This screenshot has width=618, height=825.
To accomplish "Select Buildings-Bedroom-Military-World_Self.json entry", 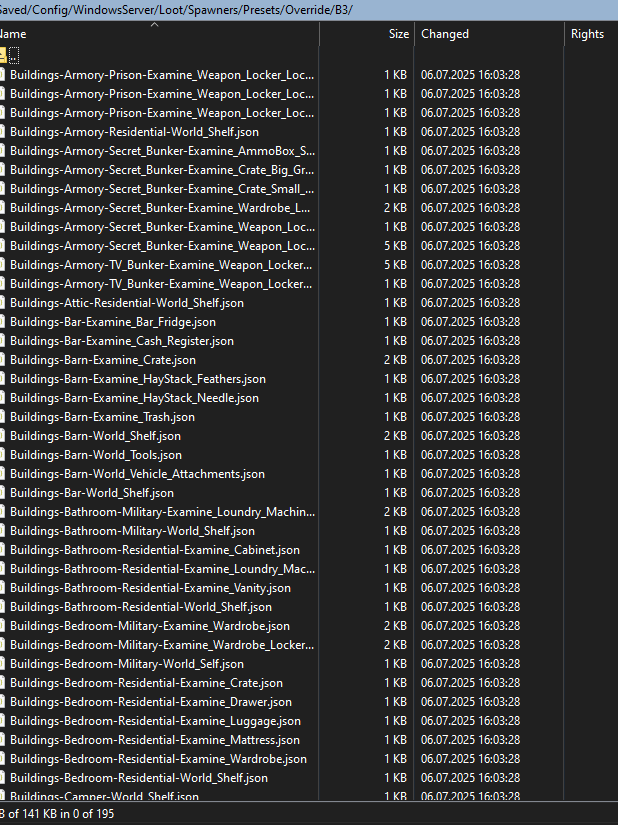I will [x=127, y=664].
